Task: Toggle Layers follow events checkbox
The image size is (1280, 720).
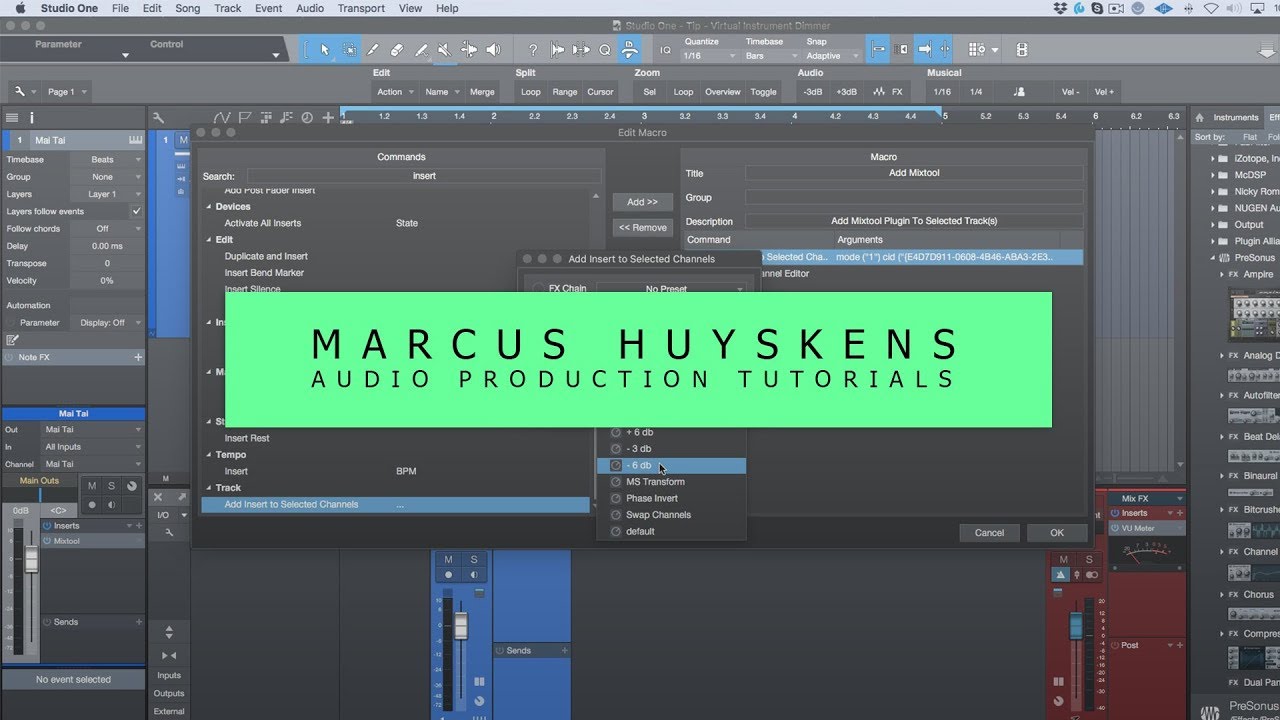Action: coord(136,211)
